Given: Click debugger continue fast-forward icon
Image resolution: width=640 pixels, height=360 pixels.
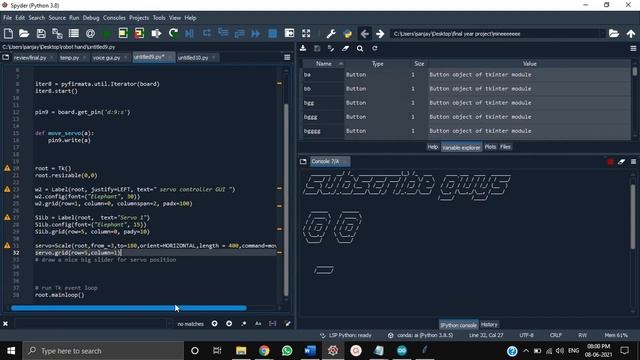Looking at the screenshot, I should pyautogui.click(x=256, y=33).
